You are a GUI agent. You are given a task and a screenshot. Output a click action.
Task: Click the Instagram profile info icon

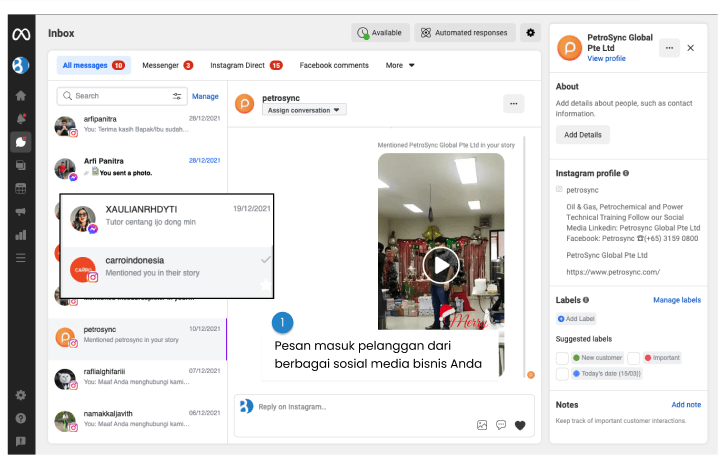pos(626,173)
